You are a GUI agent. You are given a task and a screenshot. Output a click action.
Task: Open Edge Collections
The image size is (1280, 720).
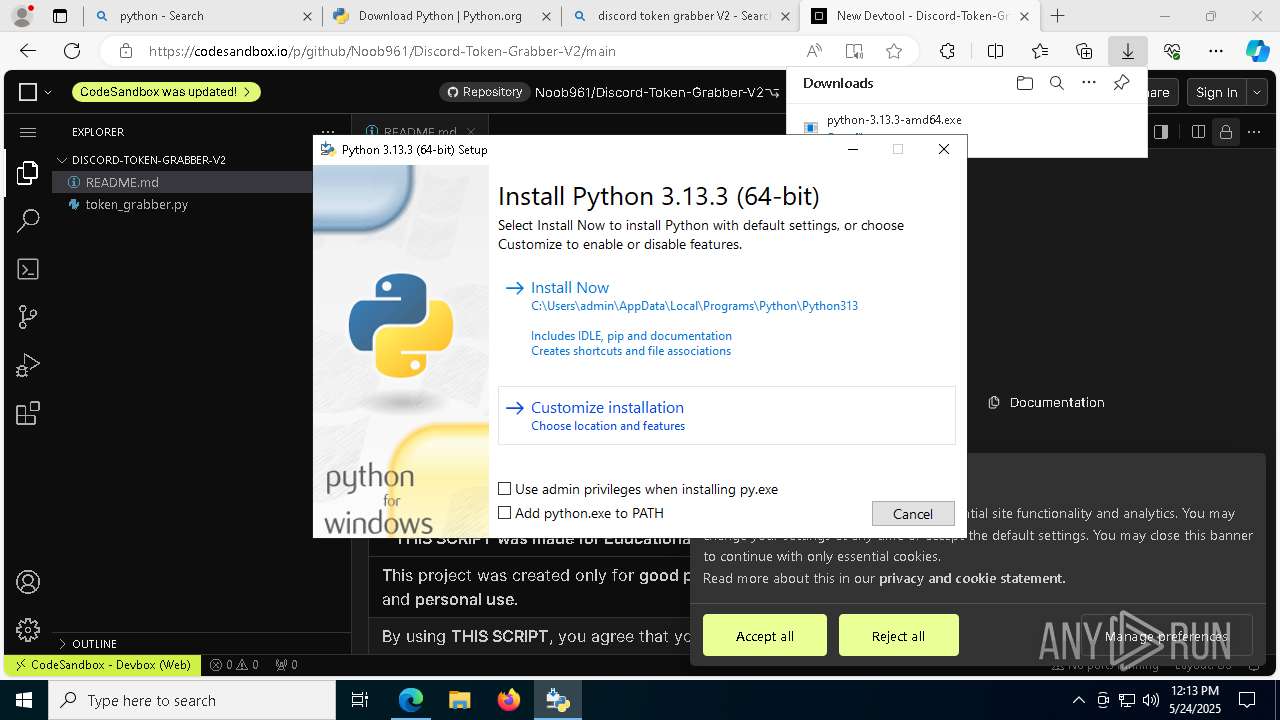click(1084, 51)
